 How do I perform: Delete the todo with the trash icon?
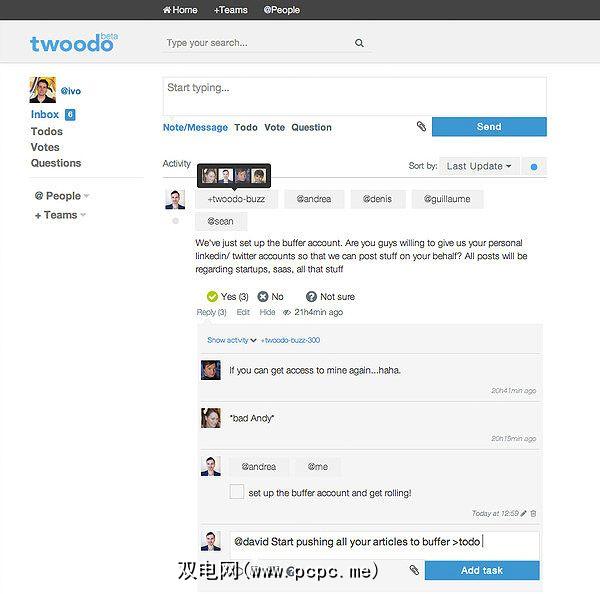tap(533, 513)
